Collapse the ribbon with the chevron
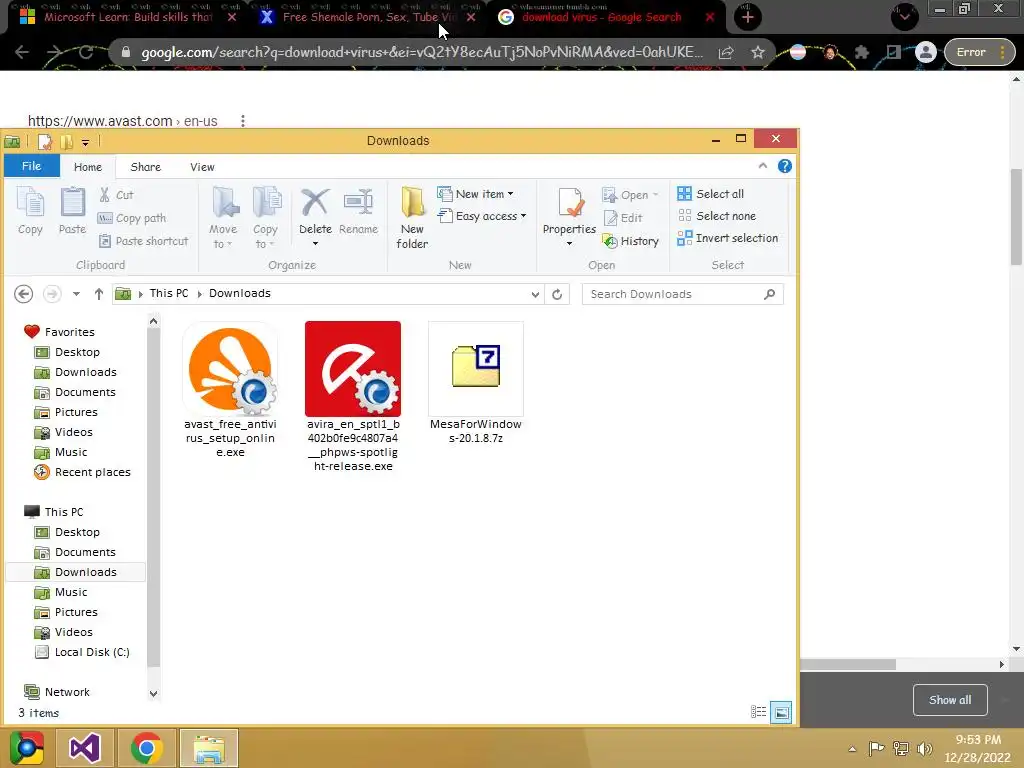Screen dimensions: 1024x768 coord(763,166)
